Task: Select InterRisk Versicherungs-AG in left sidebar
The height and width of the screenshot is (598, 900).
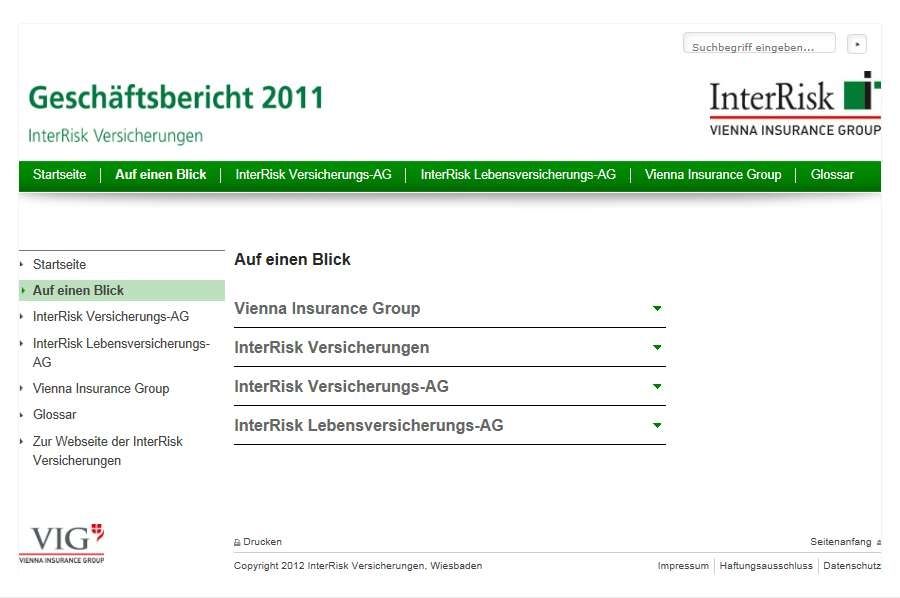Action: (x=110, y=317)
